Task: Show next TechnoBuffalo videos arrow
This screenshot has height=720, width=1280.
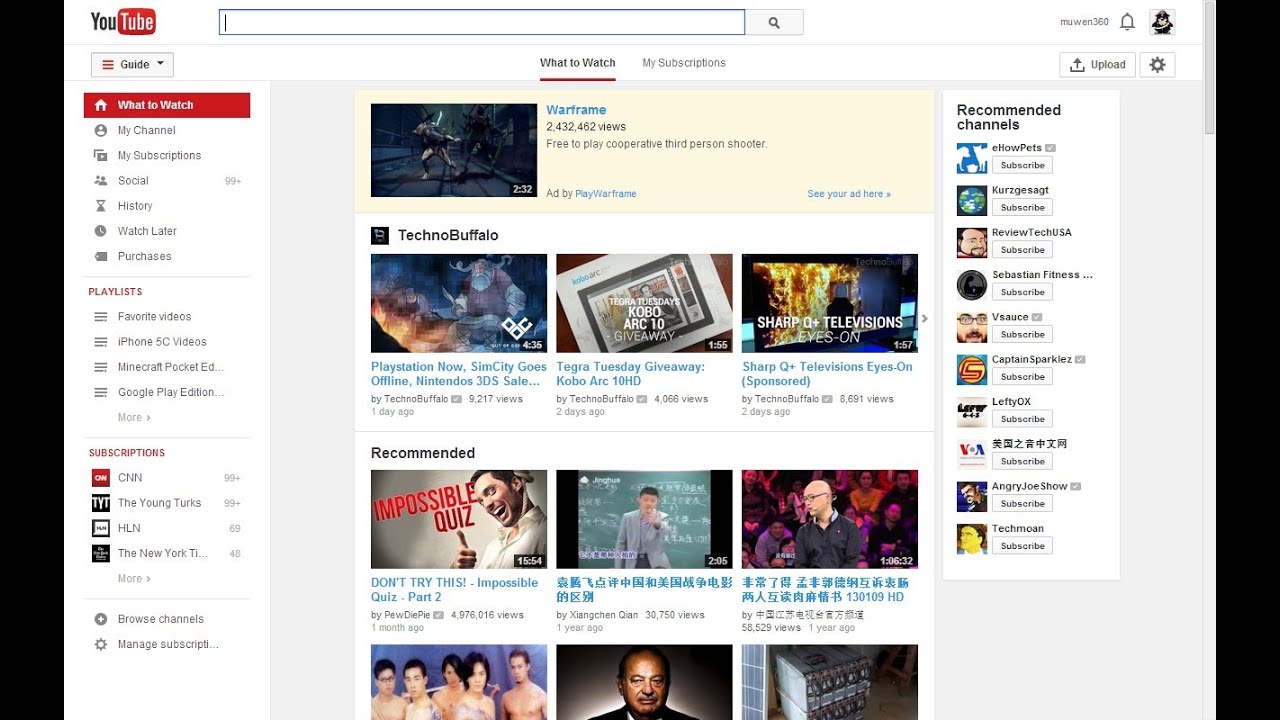Action: pos(924,319)
